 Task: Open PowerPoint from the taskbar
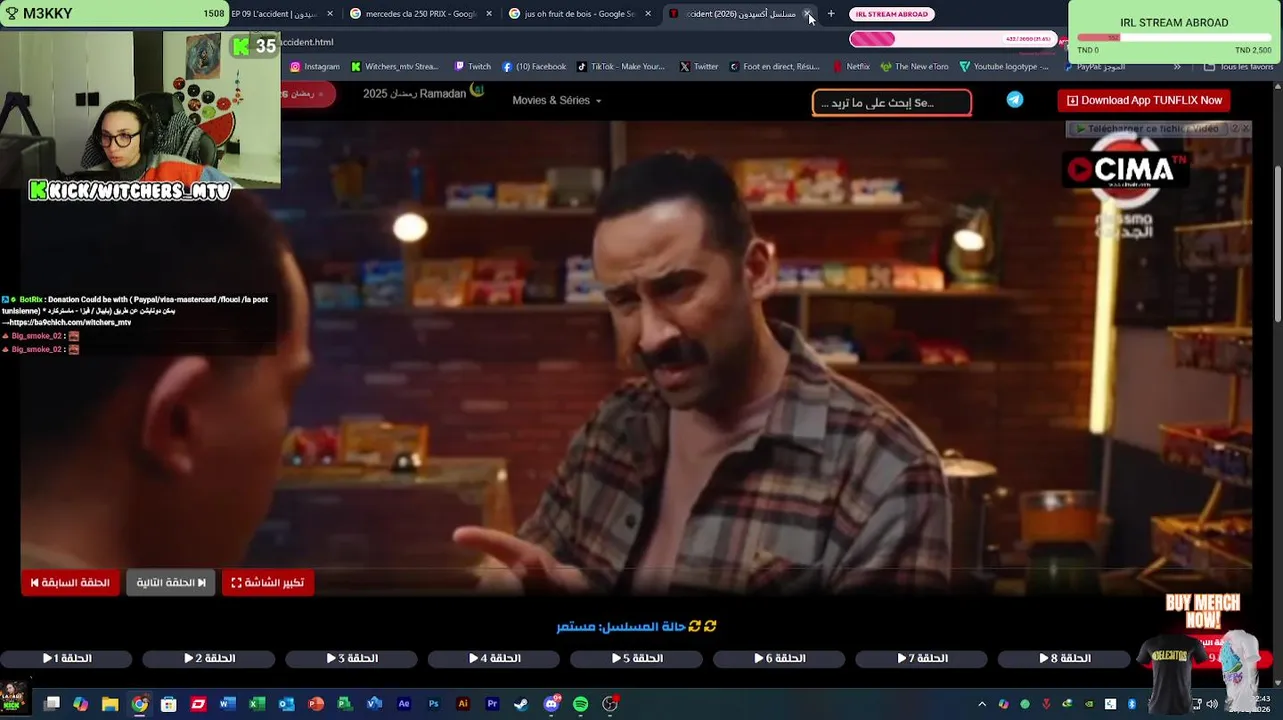pos(316,704)
